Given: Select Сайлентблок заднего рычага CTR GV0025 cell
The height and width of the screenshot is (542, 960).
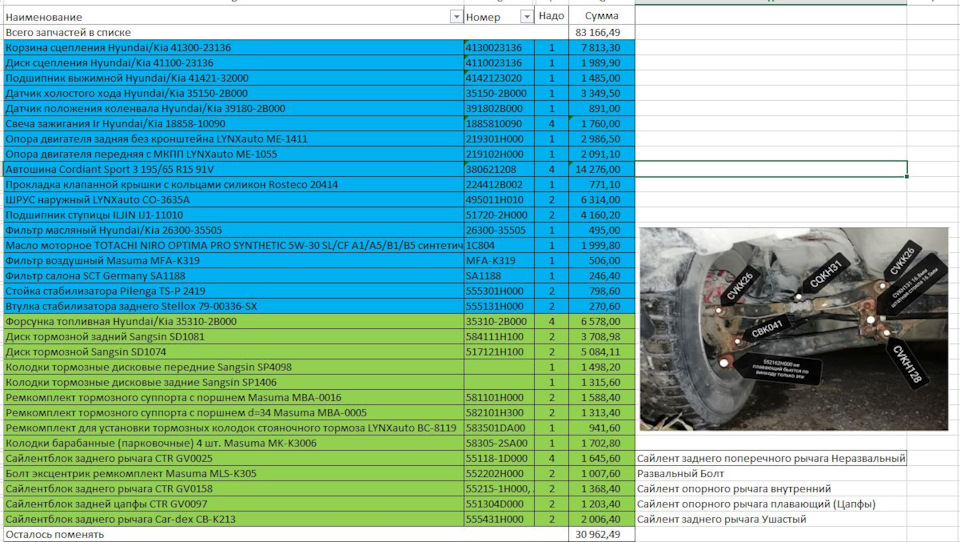Looking at the screenshot, I should (x=233, y=458).
